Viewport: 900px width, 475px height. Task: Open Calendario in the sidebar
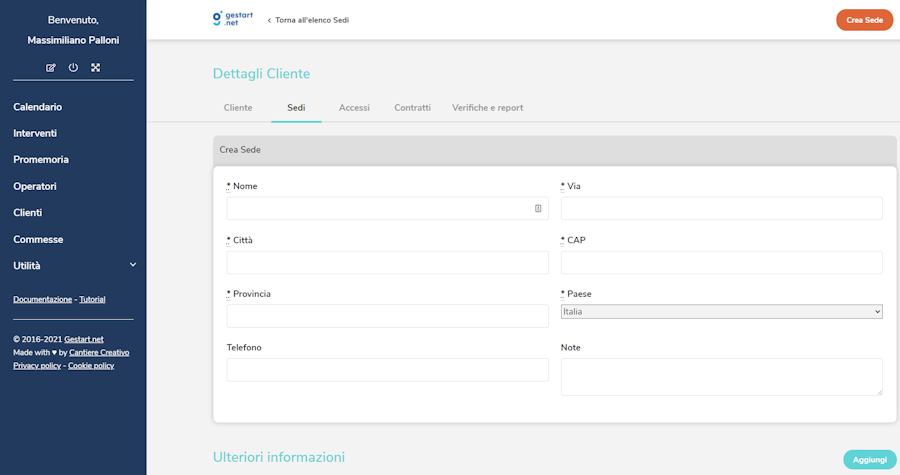(38, 107)
